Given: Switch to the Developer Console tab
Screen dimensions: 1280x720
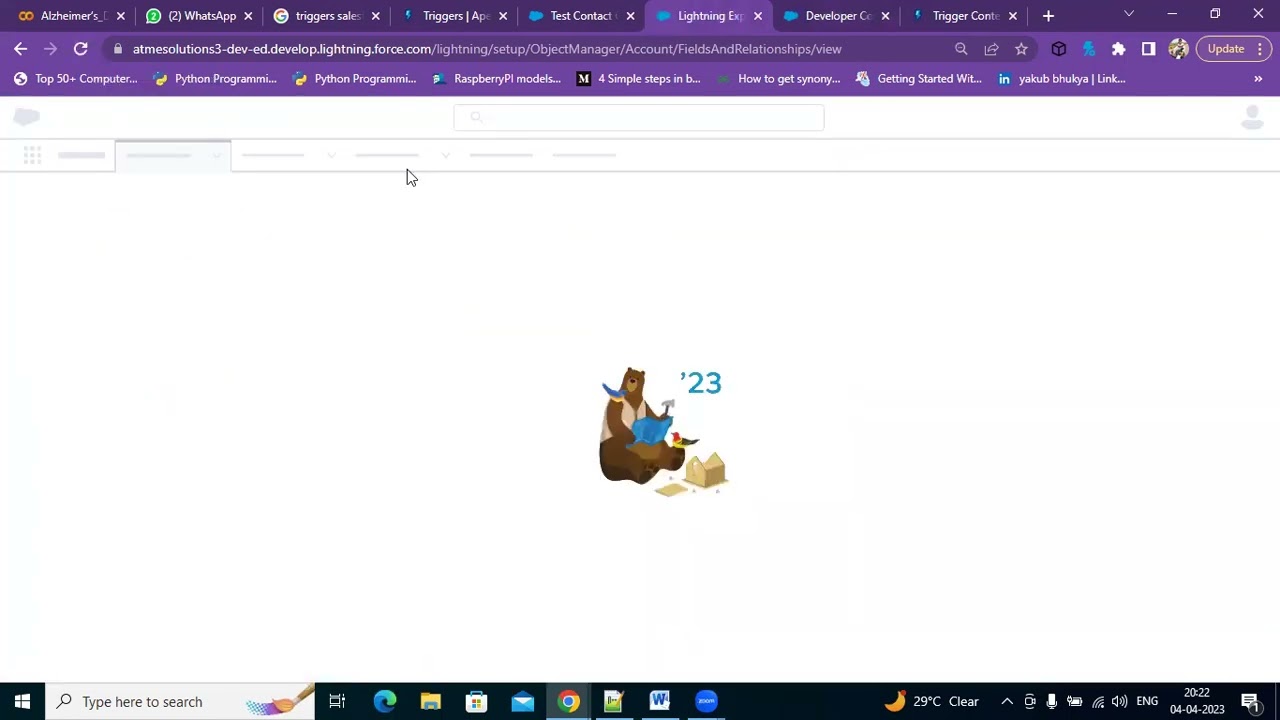Looking at the screenshot, I should coord(838,16).
